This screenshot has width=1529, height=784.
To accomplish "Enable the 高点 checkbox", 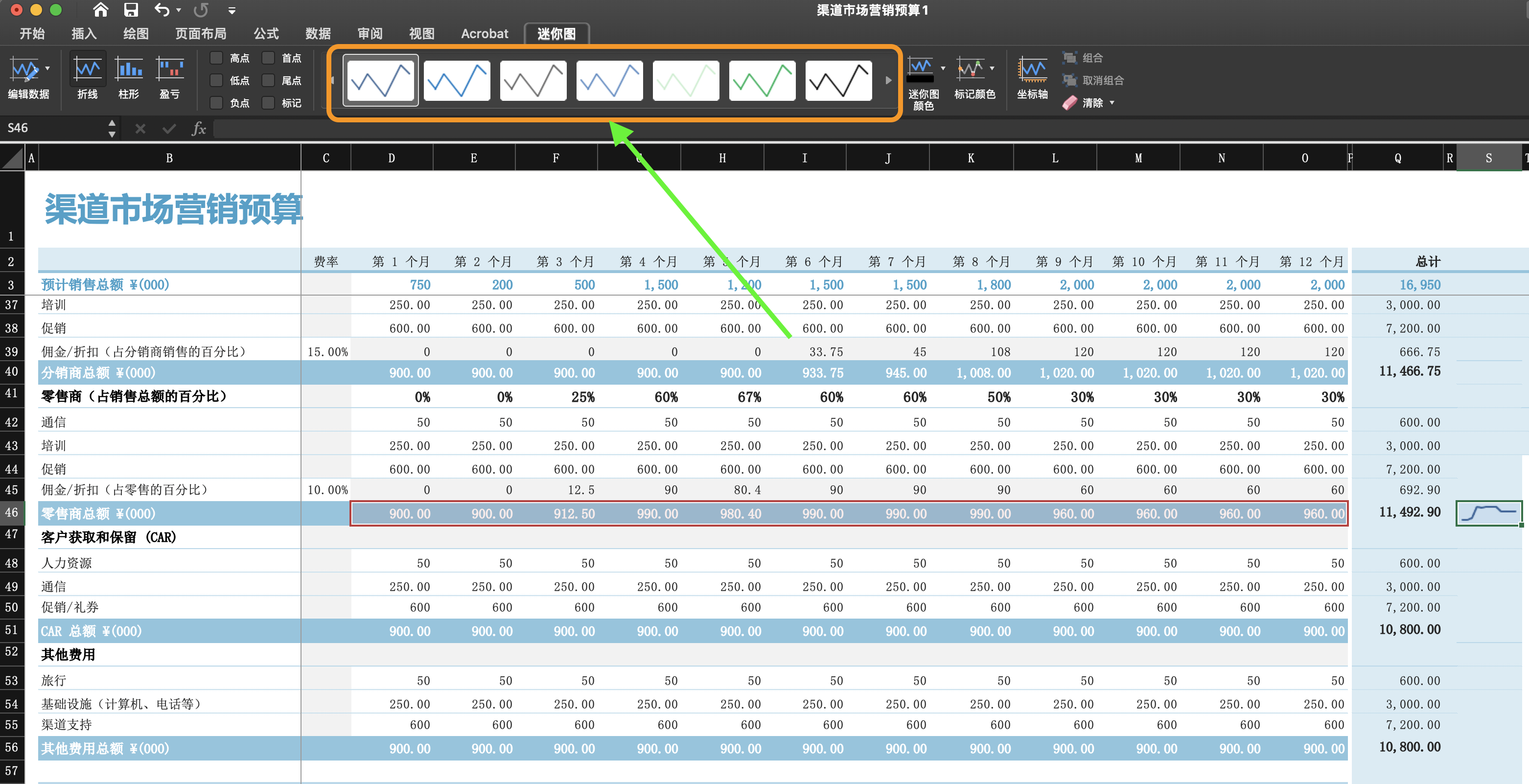I will [x=216, y=58].
